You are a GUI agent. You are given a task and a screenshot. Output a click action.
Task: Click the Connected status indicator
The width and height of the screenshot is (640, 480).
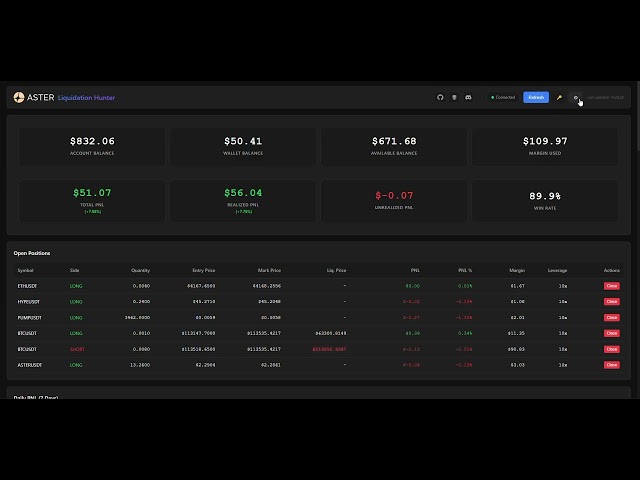[503, 98]
